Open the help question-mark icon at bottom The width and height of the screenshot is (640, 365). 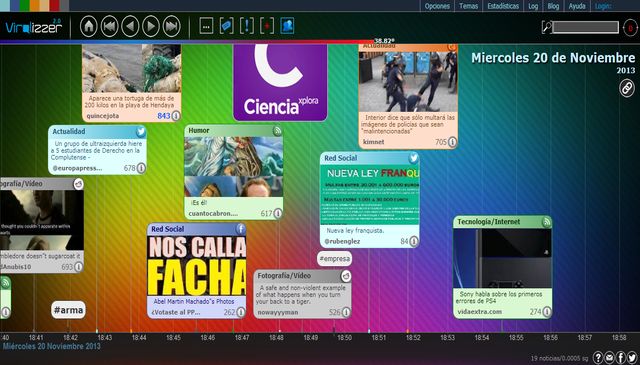[x=598, y=358]
